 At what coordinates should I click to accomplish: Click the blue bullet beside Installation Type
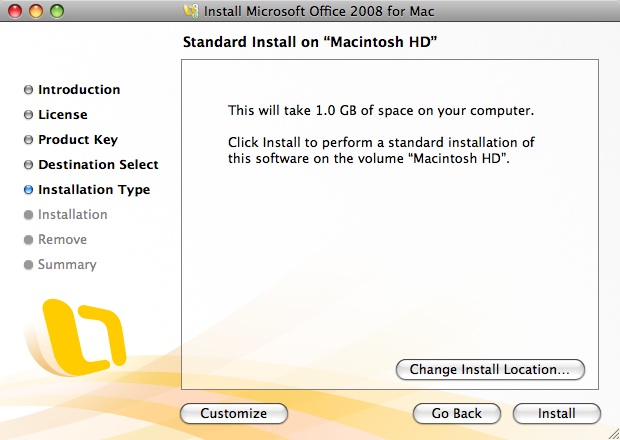(28, 190)
